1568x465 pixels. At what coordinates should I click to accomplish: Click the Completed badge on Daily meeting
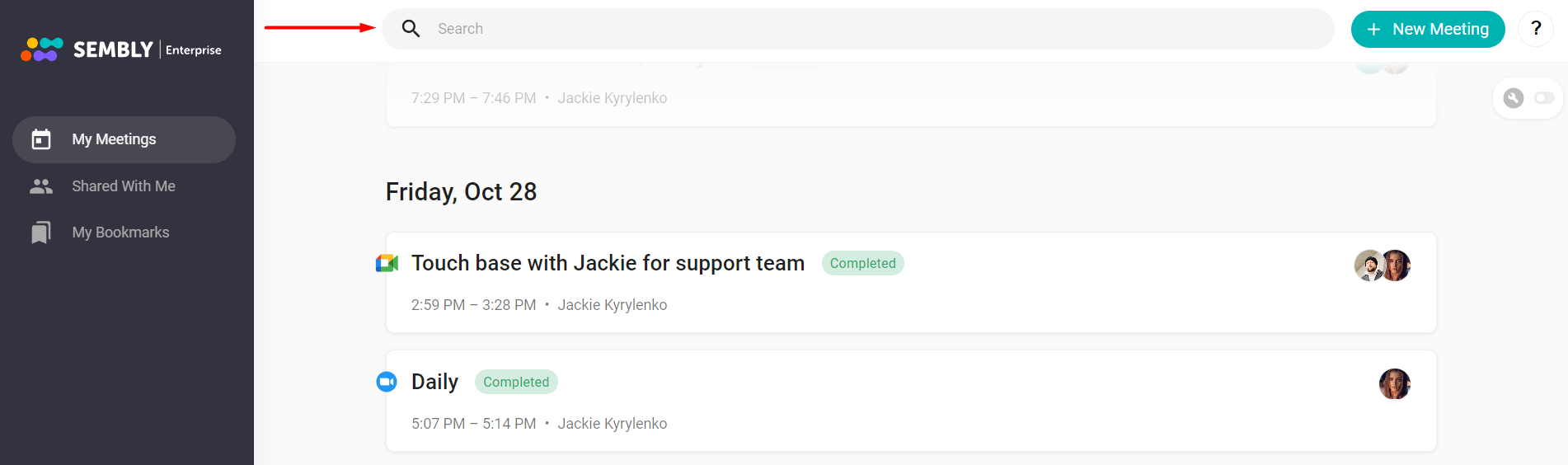click(x=516, y=382)
